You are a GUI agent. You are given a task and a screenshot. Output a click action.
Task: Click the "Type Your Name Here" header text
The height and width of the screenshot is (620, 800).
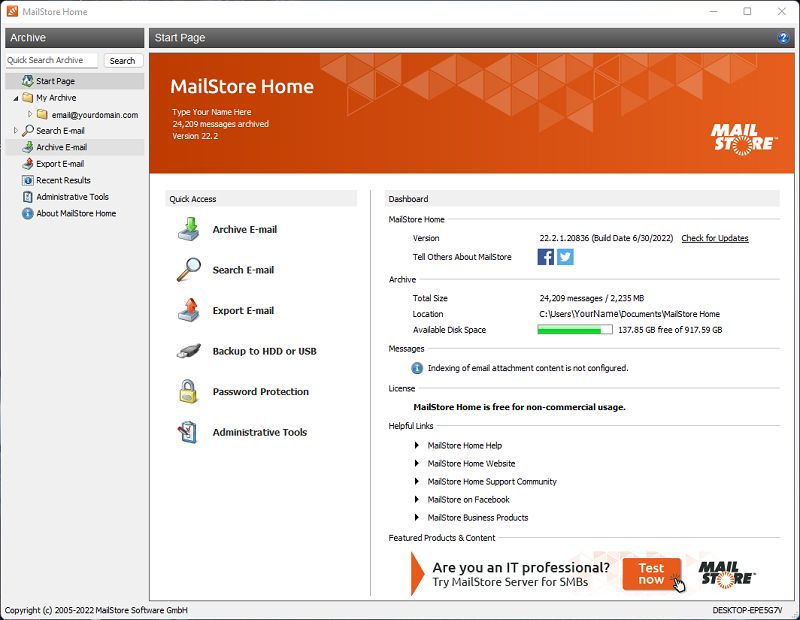pos(212,112)
